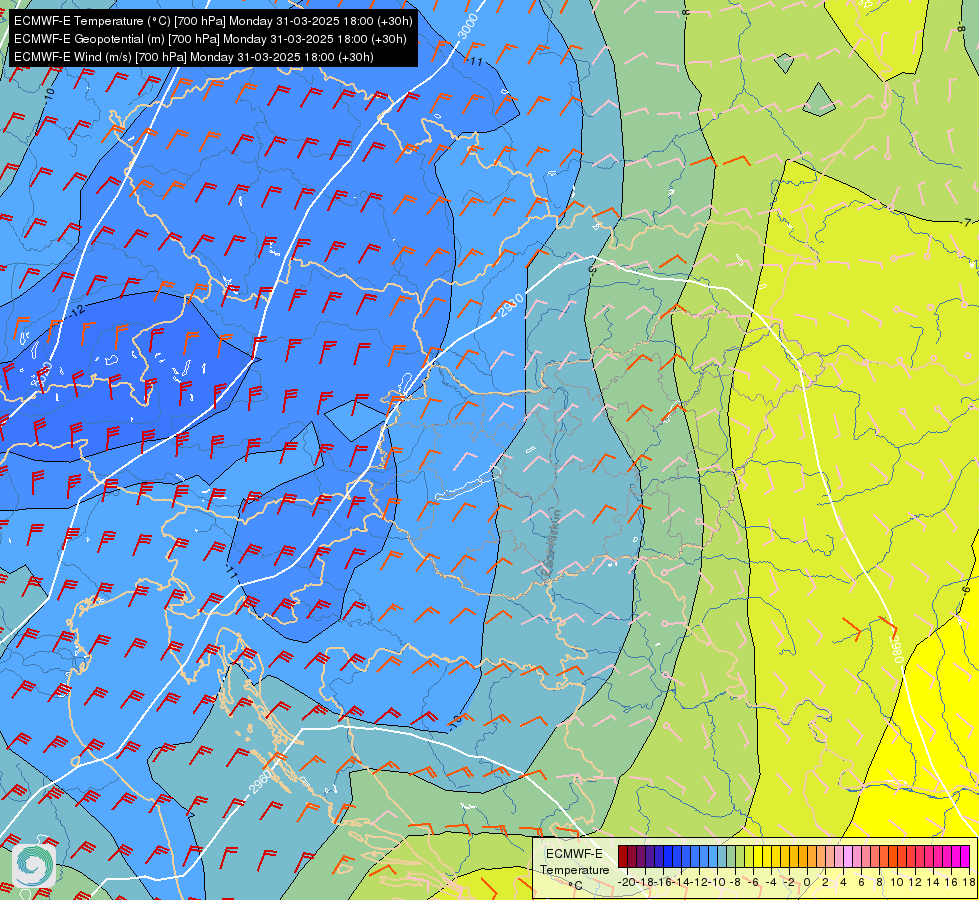Screen dimensions: 979x900
Task: Click the legend title 'ECMWF-E Temperature °C'
Action: [x=574, y=869]
